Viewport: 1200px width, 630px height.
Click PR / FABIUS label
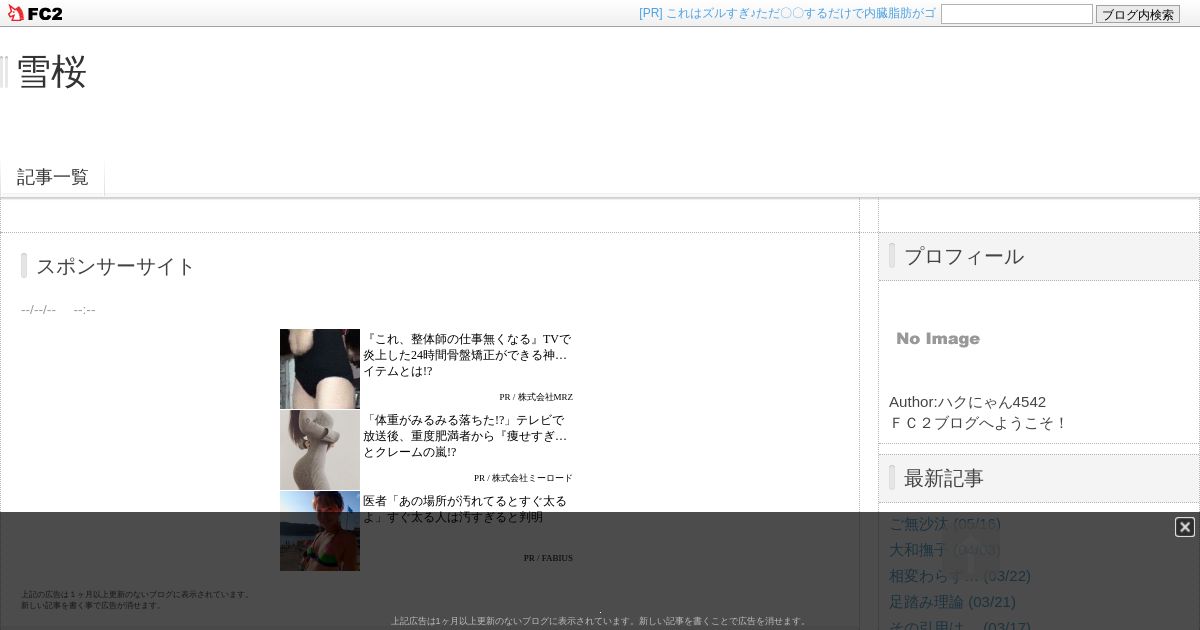[548, 558]
